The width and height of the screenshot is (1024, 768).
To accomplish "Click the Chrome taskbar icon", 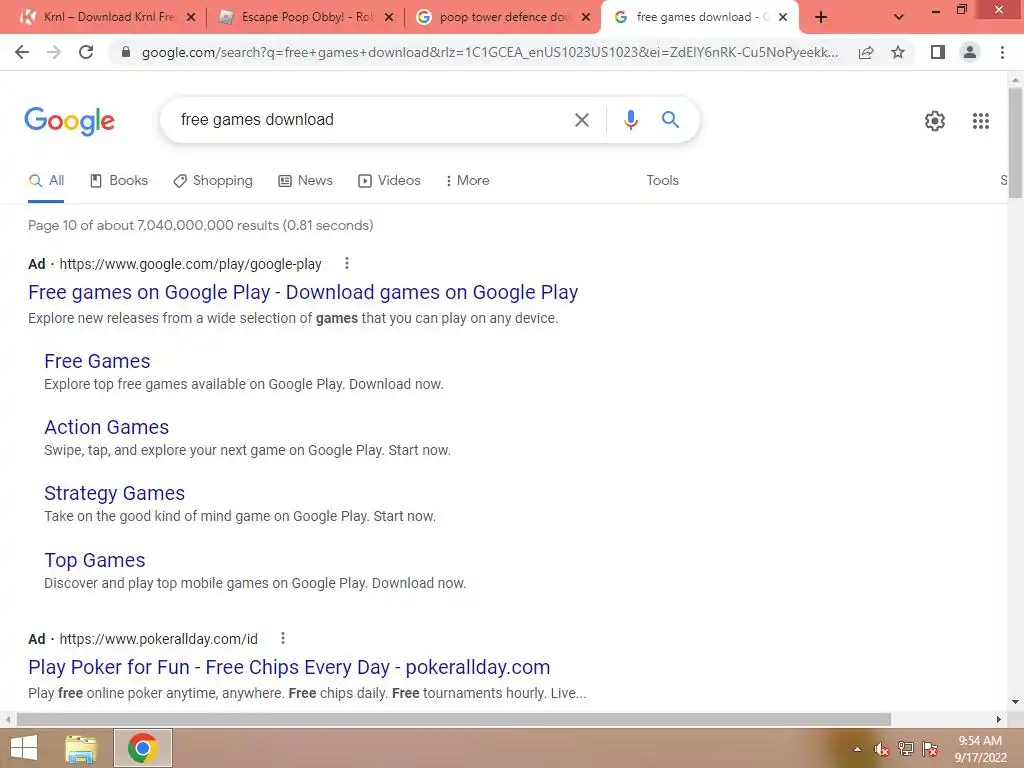I will pos(142,748).
